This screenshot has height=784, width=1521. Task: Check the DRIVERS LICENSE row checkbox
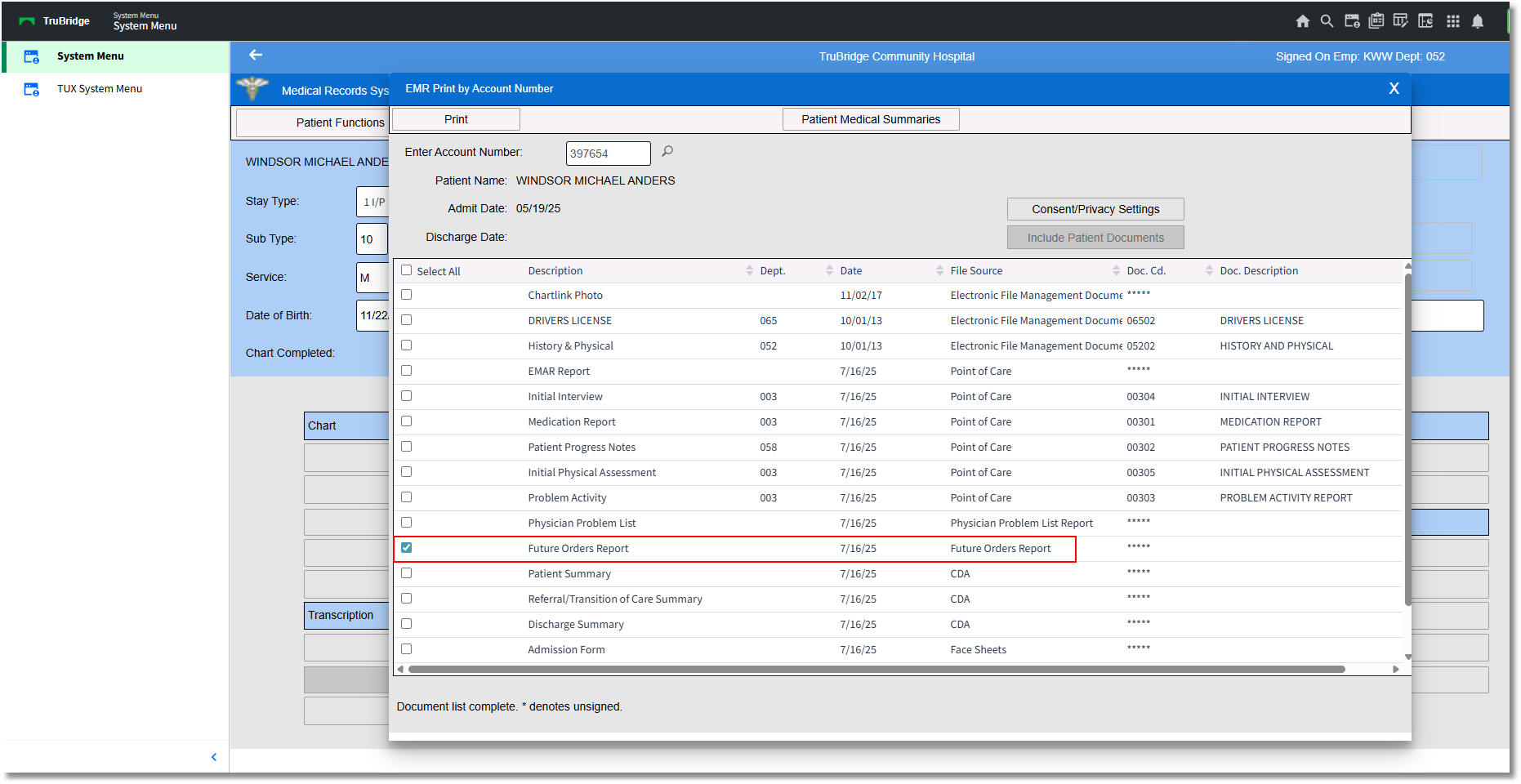pos(407,320)
